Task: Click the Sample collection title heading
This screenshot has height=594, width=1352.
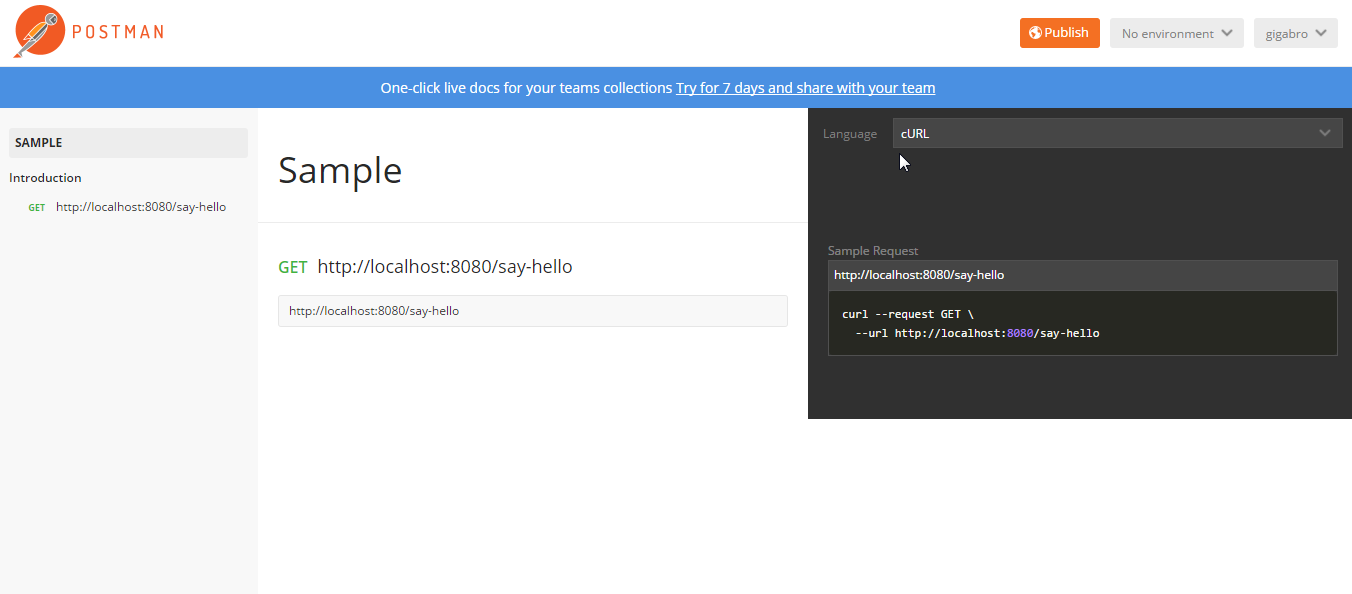Action: point(340,171)
